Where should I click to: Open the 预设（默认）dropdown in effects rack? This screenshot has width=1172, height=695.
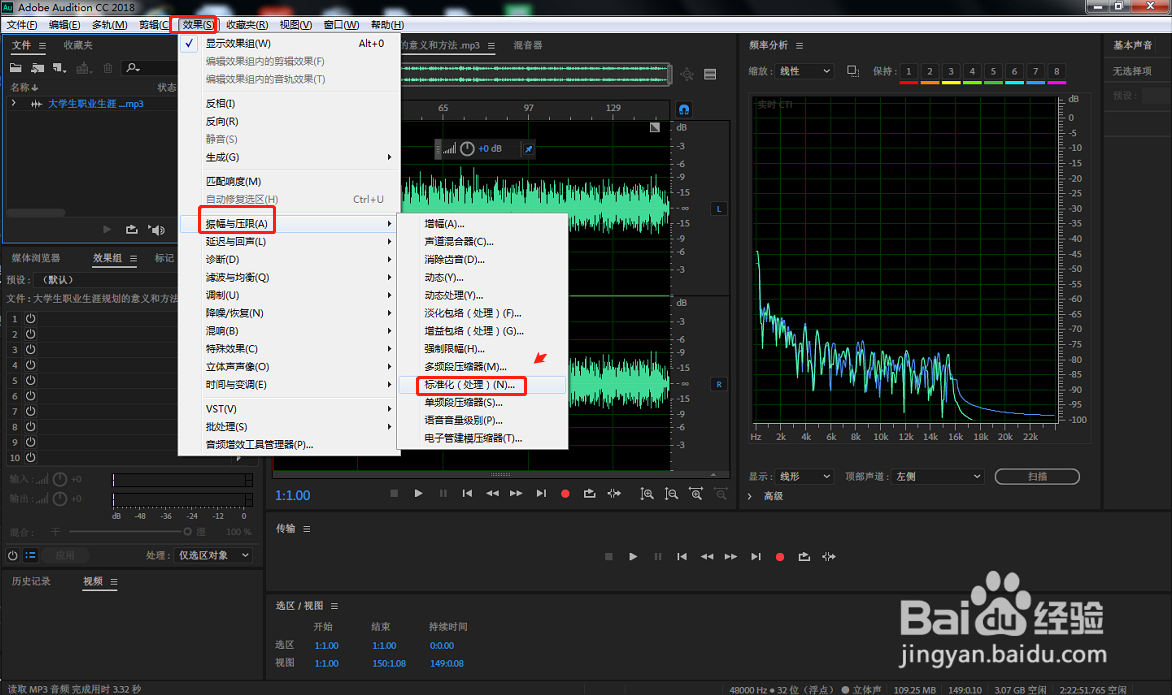click(x=105, y=279)
